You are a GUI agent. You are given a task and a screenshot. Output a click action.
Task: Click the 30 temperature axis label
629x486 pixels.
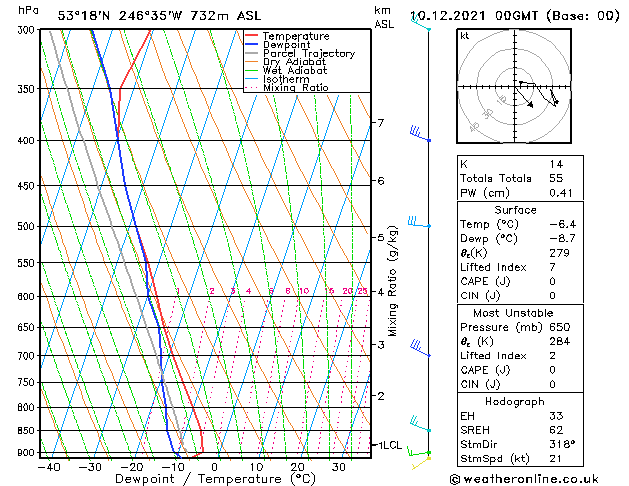(x=339, y=467)
